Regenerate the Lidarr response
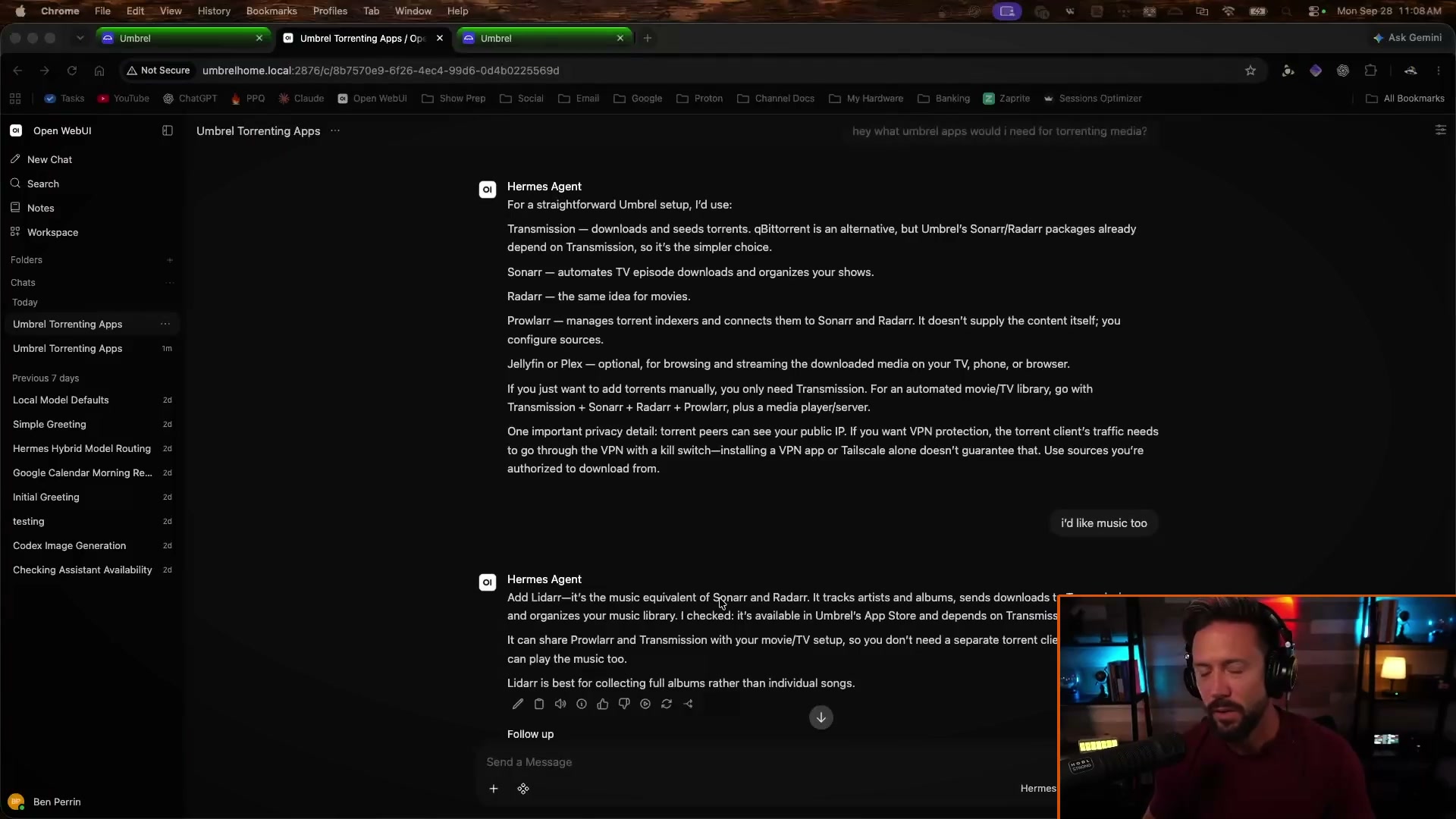This screenshot has height=819, width=1456. click(x=667, y=704)
